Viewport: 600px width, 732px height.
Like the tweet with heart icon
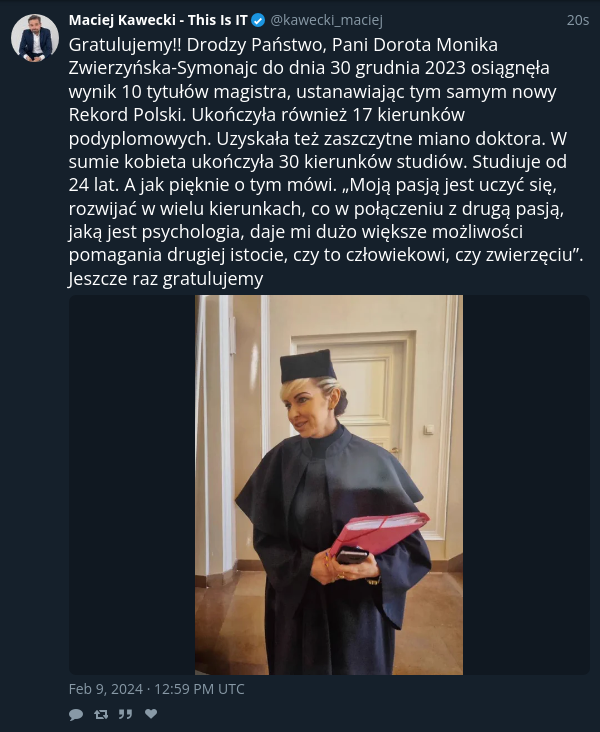(151, 714)
